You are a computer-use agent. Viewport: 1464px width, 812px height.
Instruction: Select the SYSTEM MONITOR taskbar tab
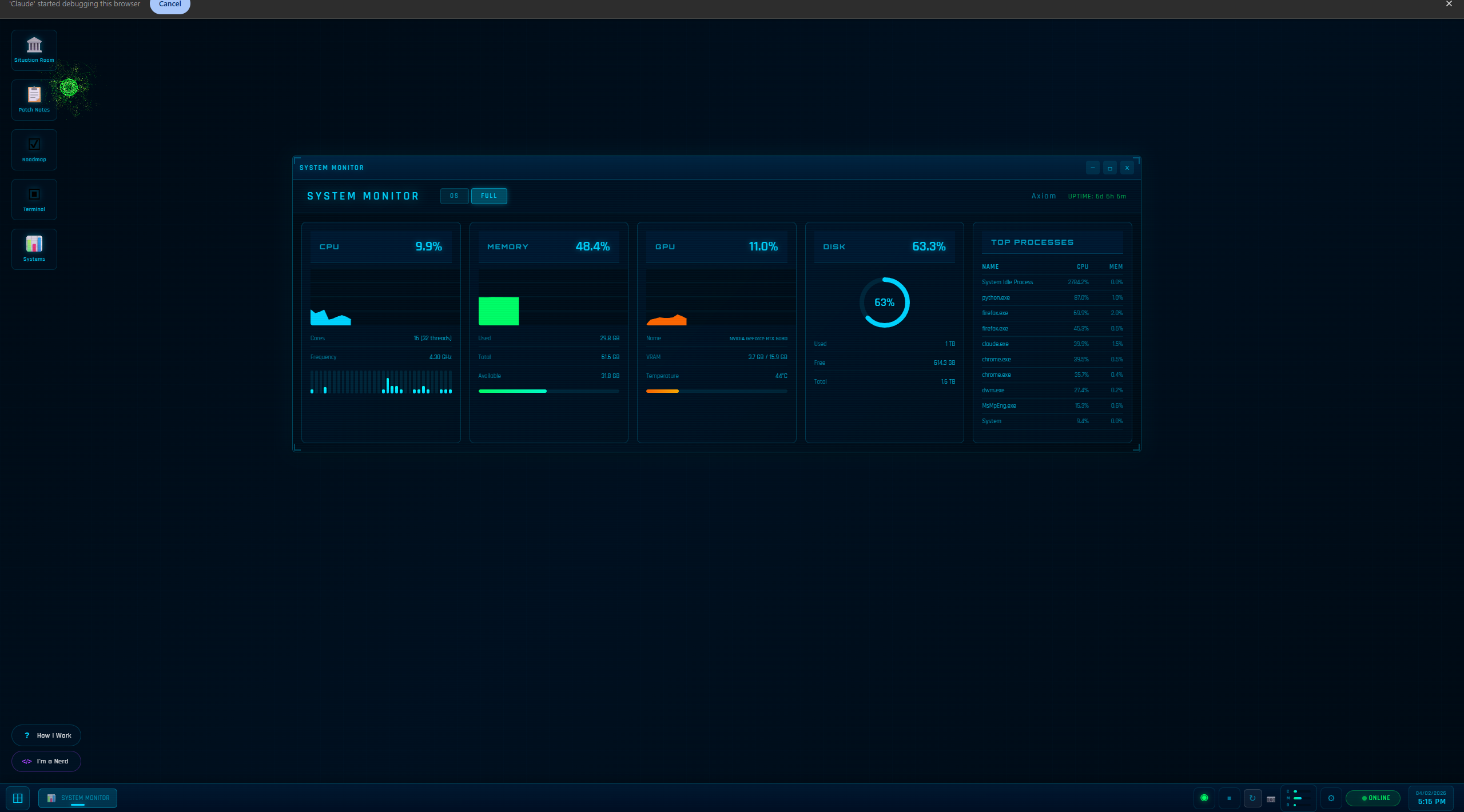tap(78, 798)
